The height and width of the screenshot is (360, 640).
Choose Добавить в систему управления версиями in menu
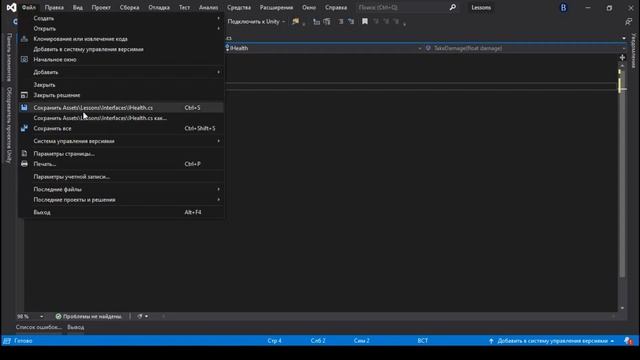(x=120, y=49)
